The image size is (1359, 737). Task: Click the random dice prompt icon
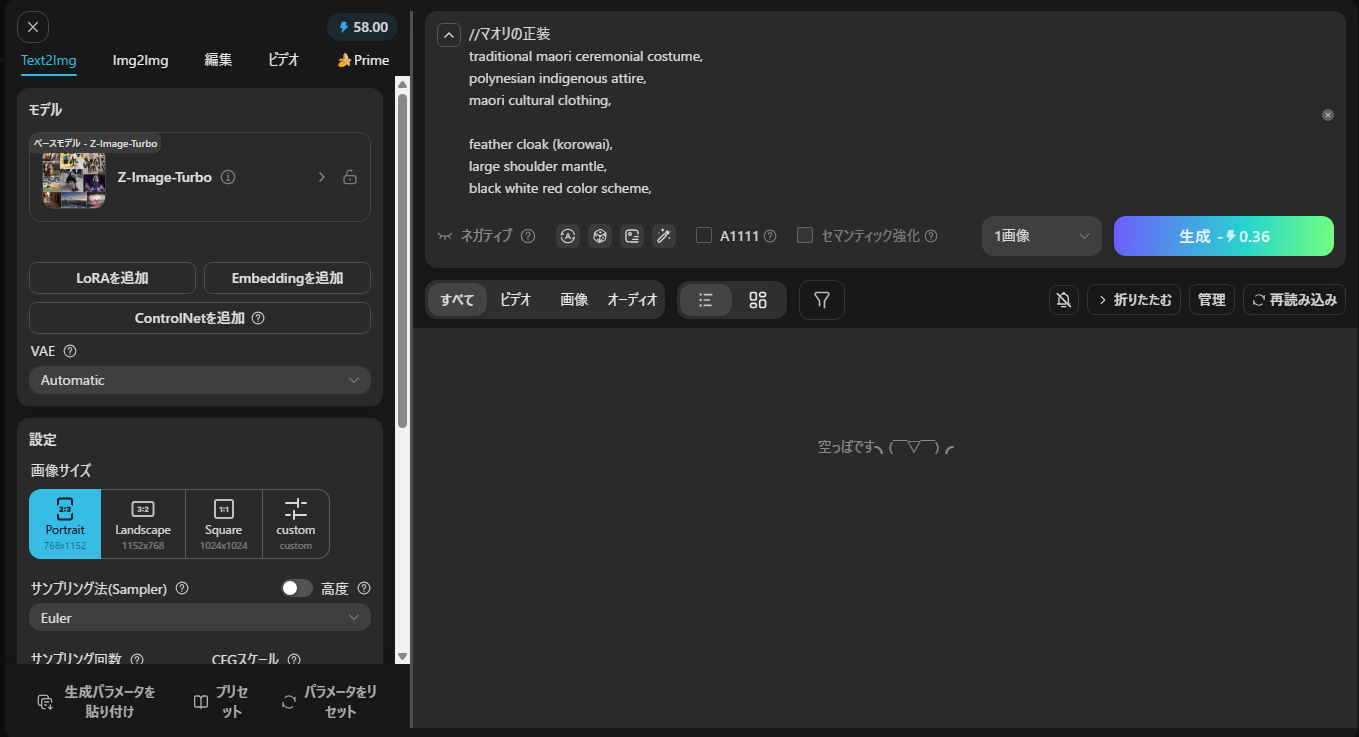[x=600, y=236]
